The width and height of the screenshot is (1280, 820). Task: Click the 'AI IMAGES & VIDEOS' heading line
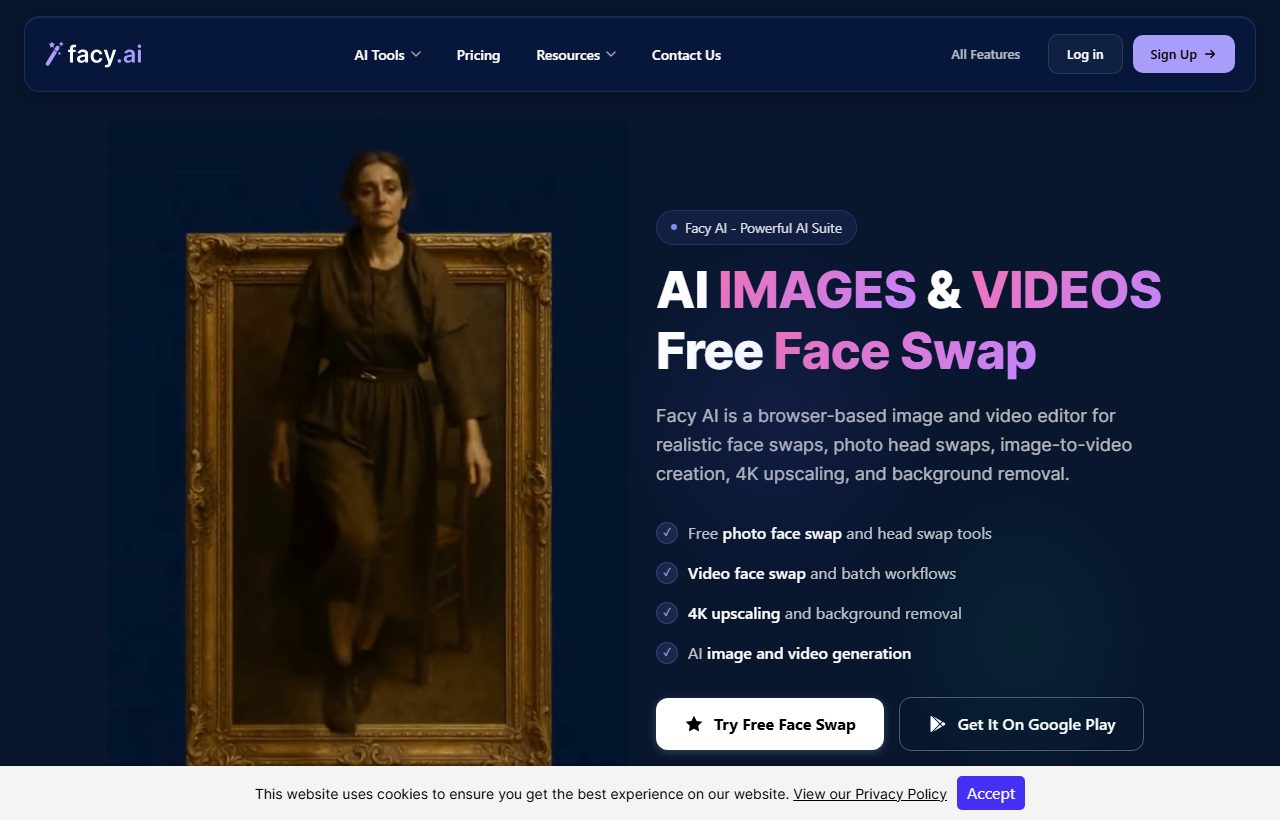point(909,290)
